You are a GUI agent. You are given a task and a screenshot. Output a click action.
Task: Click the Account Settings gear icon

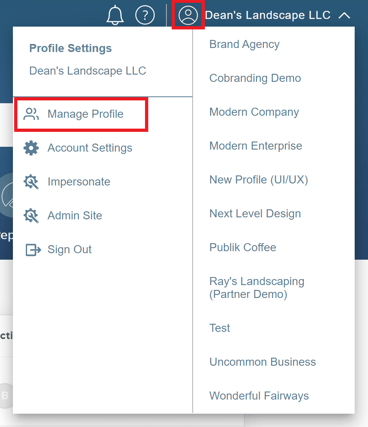point(31,148)
